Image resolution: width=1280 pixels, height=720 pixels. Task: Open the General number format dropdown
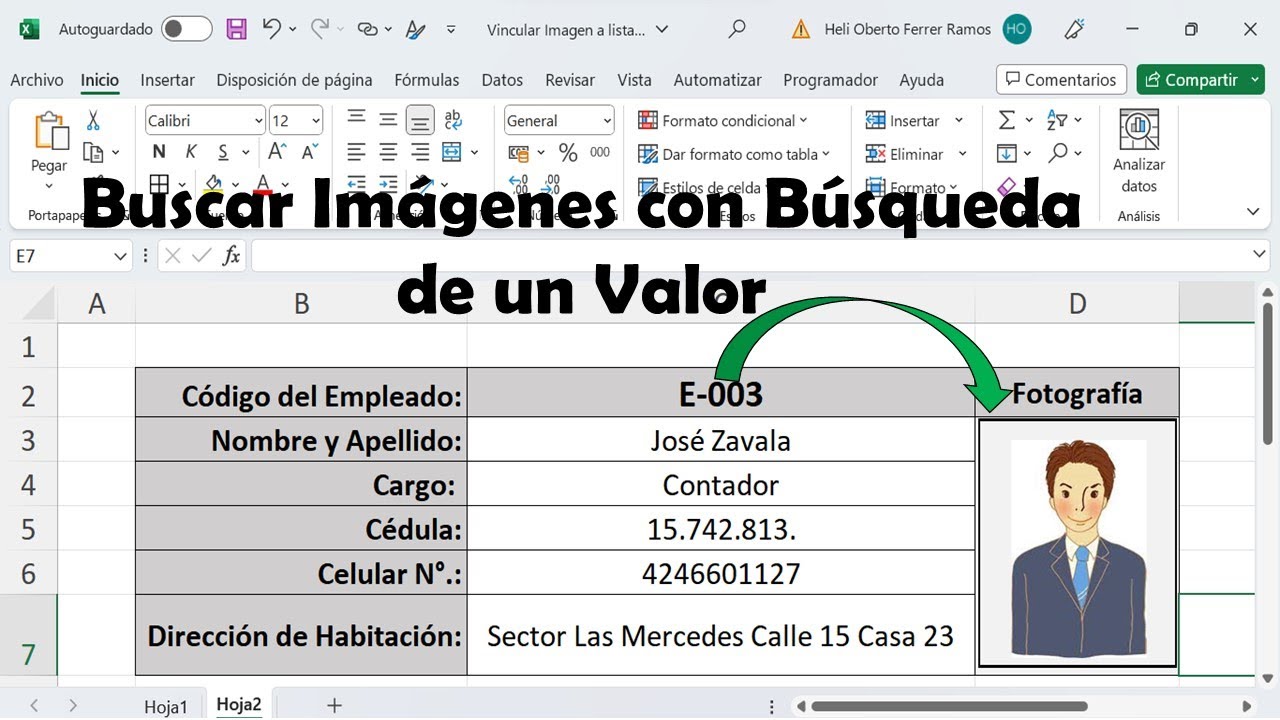(x=607, y=121)
